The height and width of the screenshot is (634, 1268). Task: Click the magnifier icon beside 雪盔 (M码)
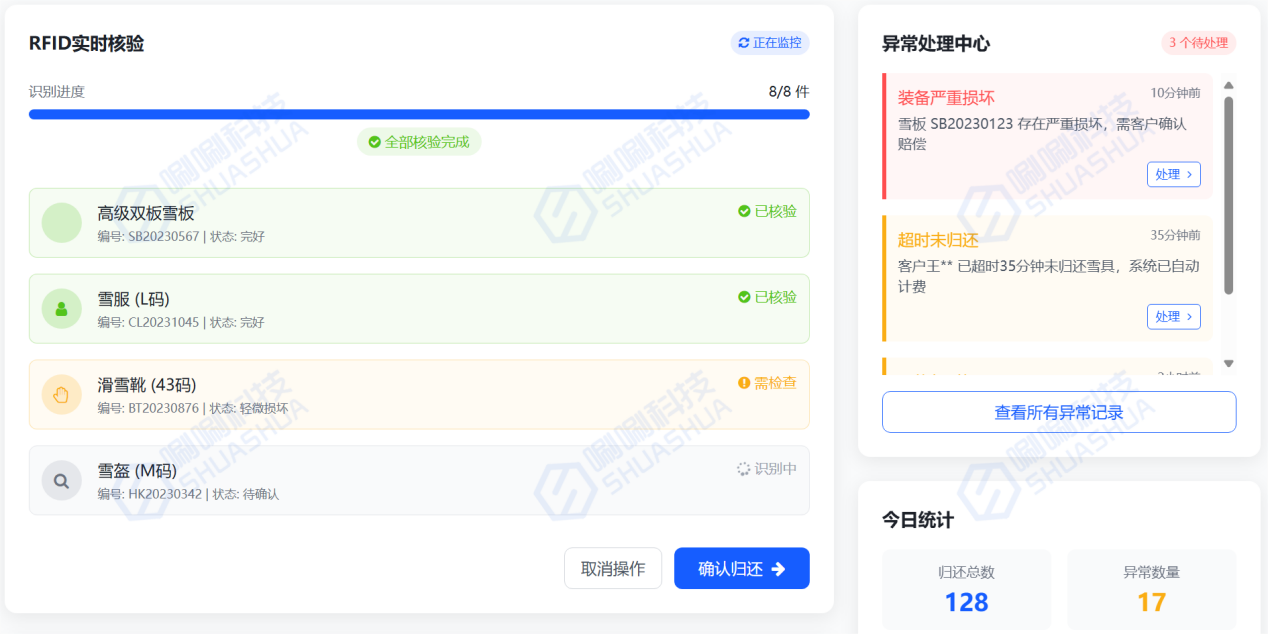coord(61,481)
